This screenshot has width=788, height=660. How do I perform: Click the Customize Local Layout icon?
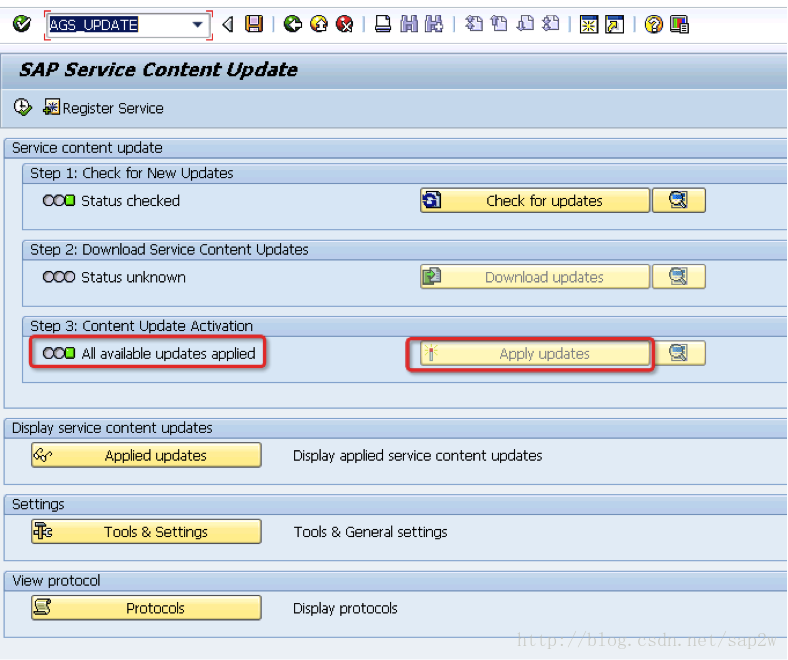click(679, 24)
